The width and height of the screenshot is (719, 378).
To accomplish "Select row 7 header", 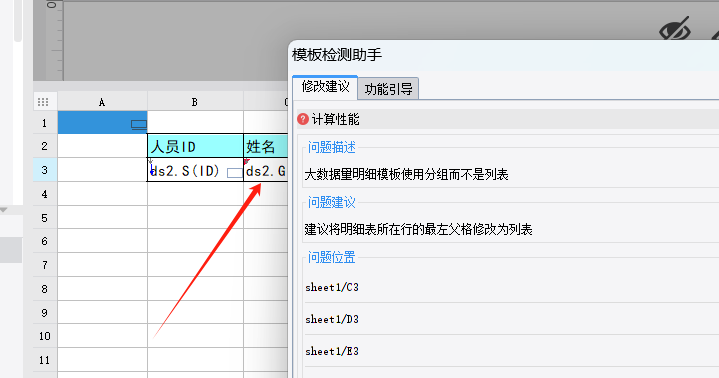I will 45,265.
